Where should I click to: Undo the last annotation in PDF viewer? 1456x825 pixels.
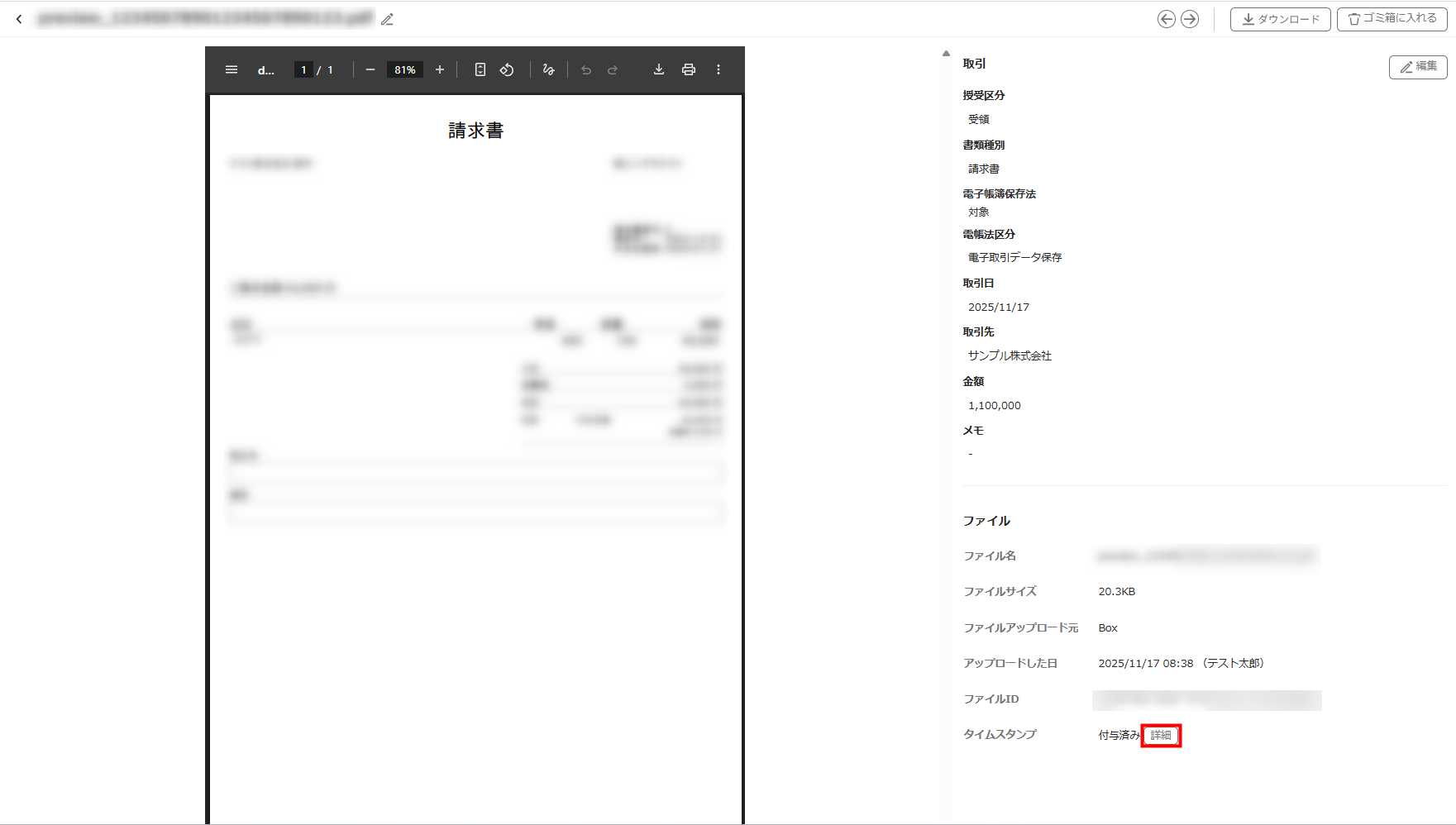click(586, 70)
